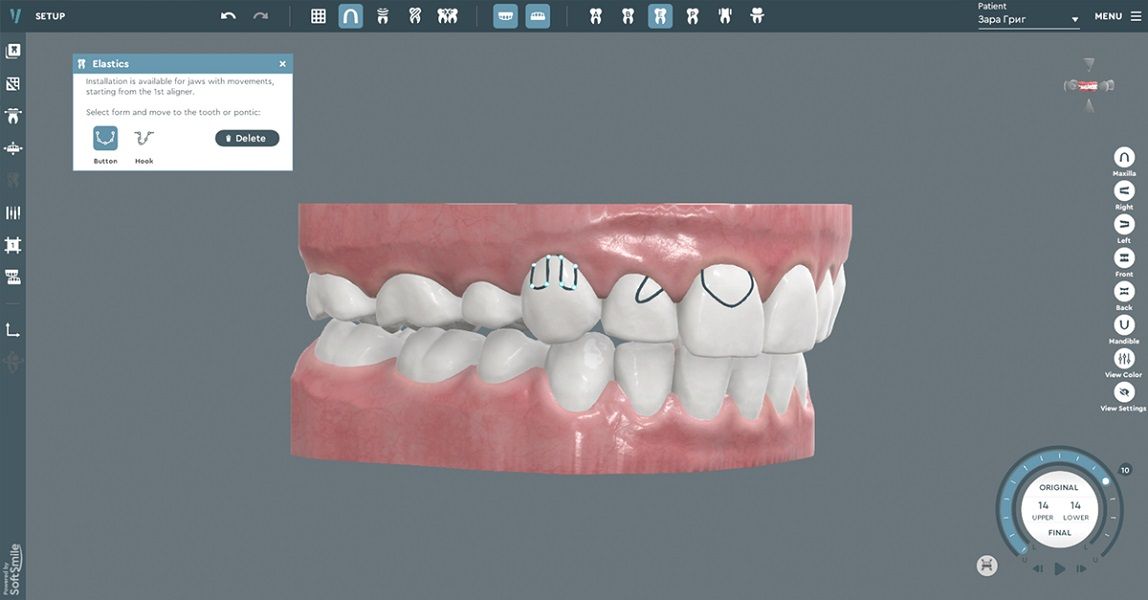Select the overlapping teeth icon

(x=415, y=15)
